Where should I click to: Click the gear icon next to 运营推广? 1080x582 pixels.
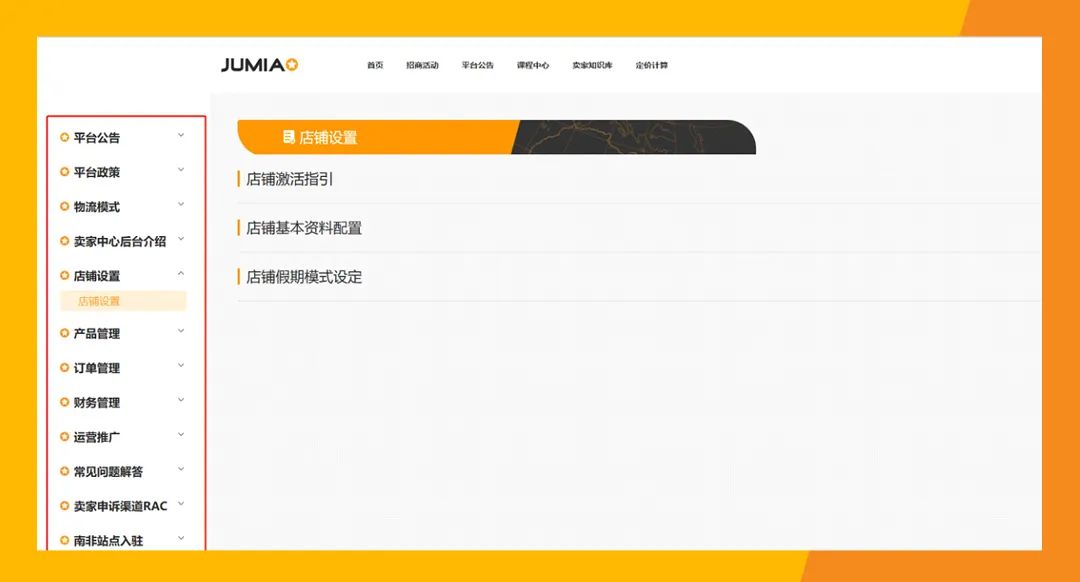click(x=64, y=436)
